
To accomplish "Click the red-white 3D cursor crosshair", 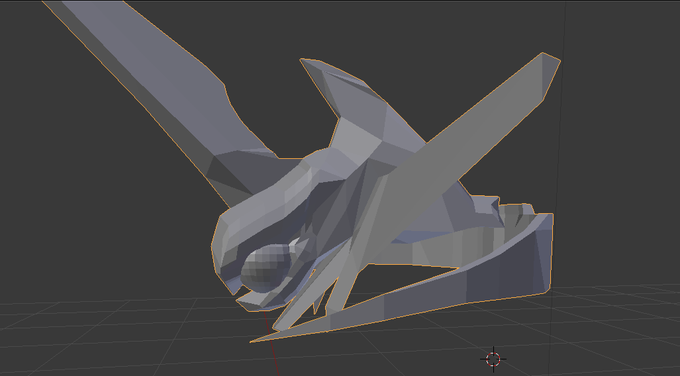I will pos(493,359).
